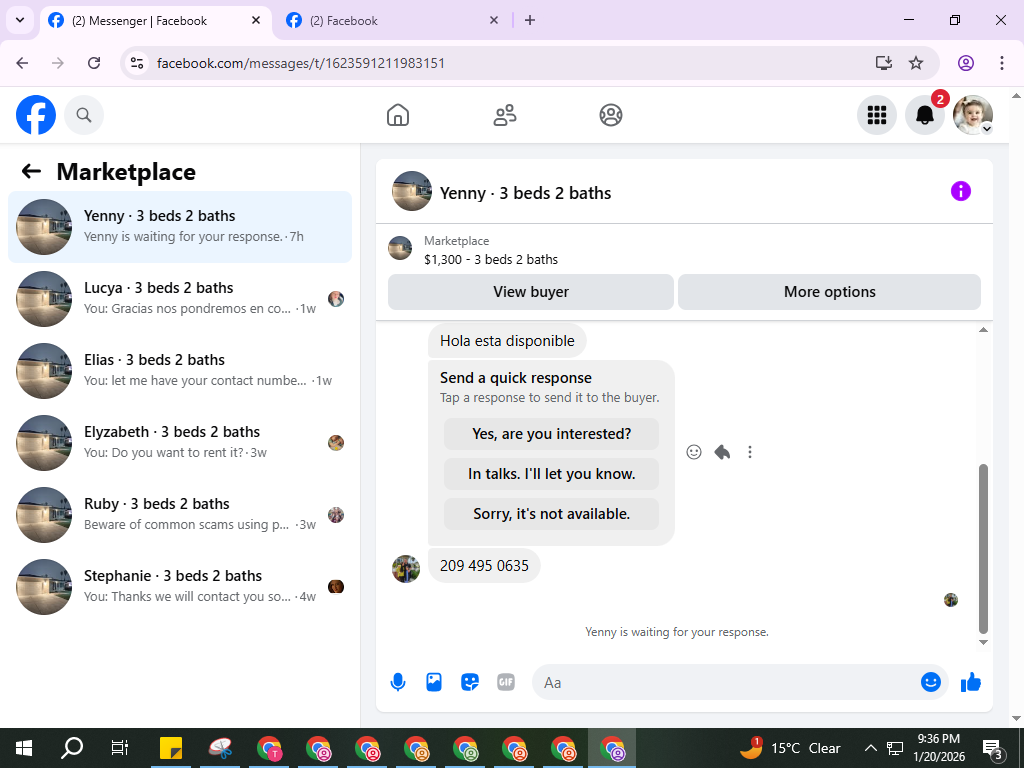Open the account profile picture menu
This screenshot has width=1024, height=768.
973,115
